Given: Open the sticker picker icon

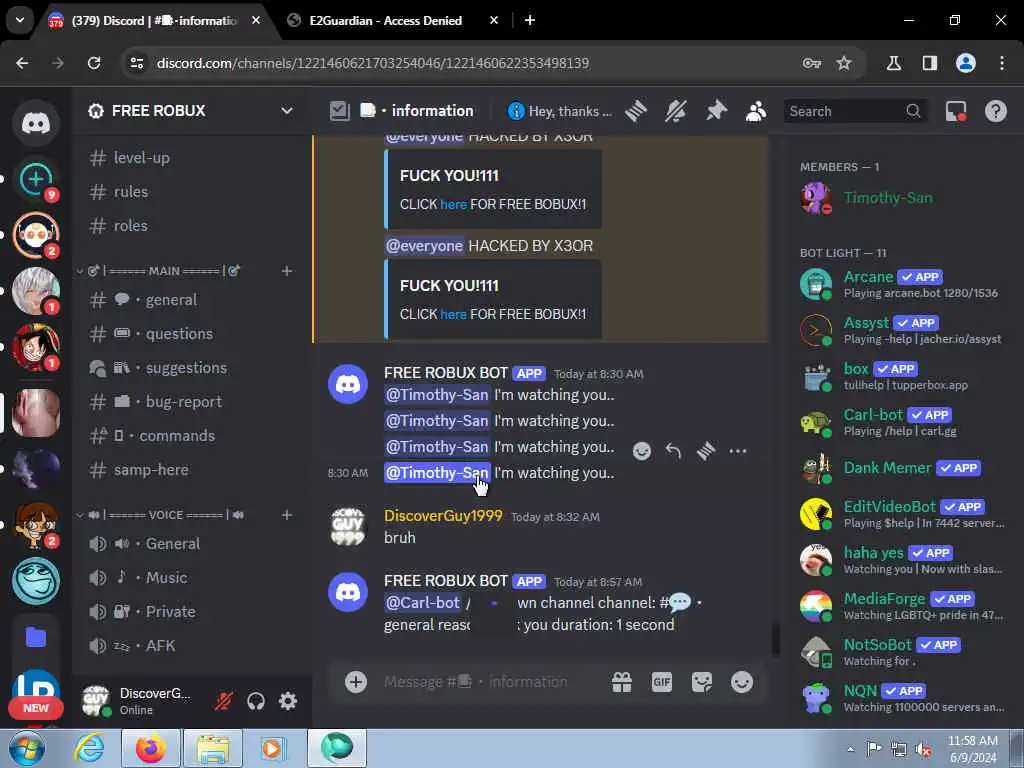Looking at the screenshot, I should (702, 682).
